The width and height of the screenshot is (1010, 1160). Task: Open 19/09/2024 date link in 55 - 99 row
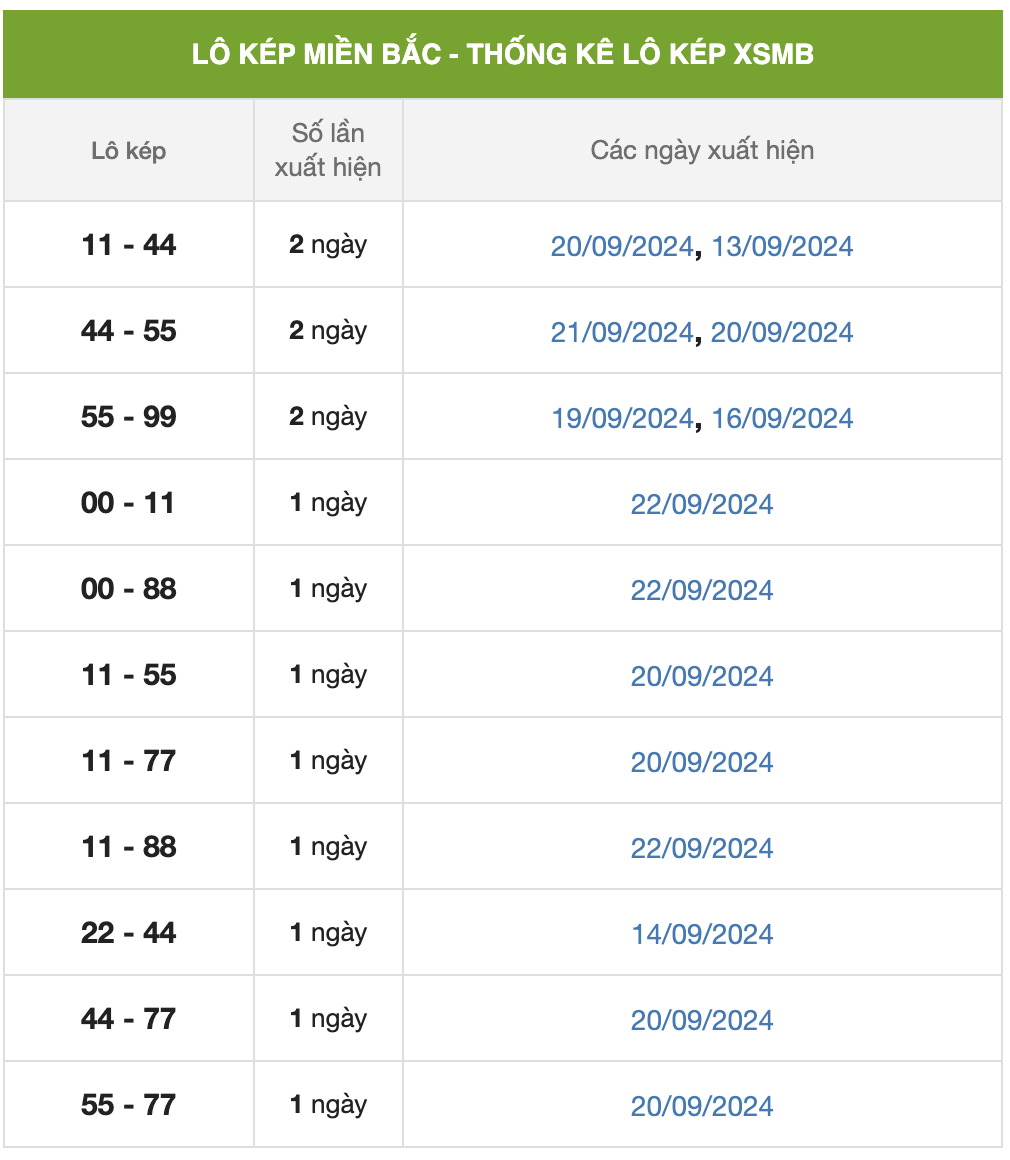click(622, 418)
